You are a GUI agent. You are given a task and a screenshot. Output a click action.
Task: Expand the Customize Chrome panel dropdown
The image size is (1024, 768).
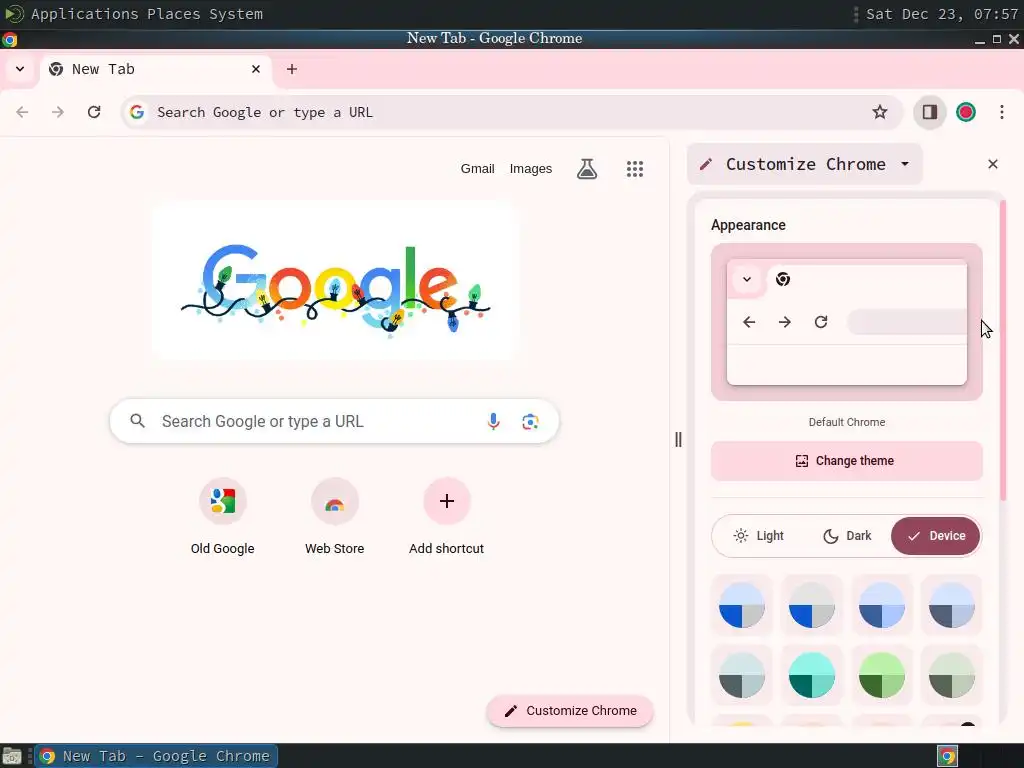905,164
